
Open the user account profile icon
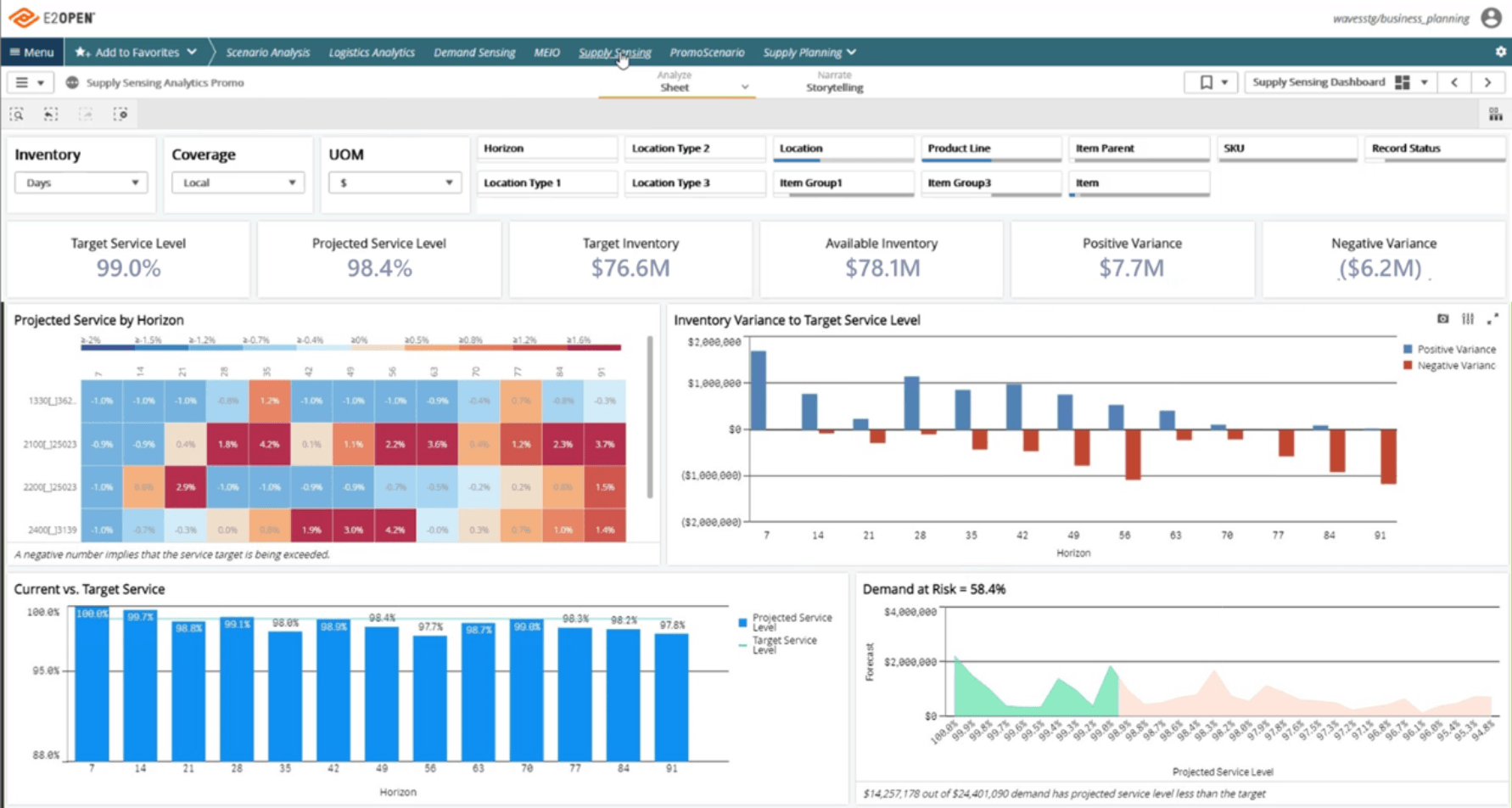(x=1491, y=18)
